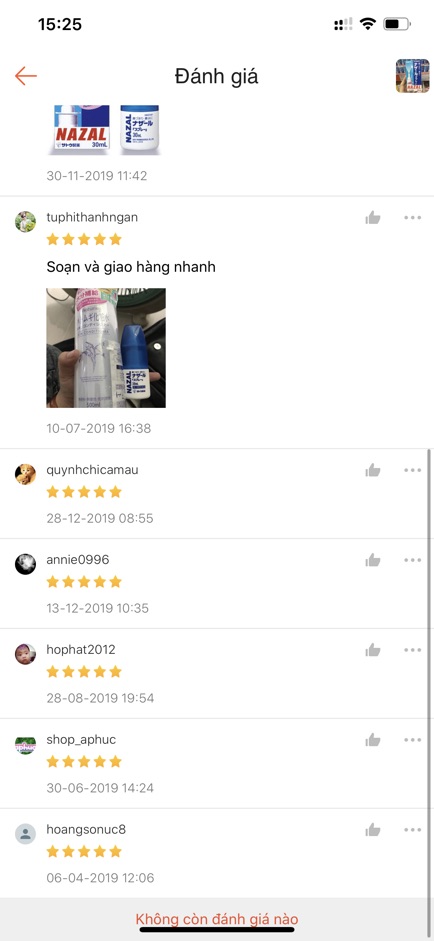Open username link tuphithanhngan
Image resolution: width=434 pixels, height=941 pixels.
pos(92,217)
